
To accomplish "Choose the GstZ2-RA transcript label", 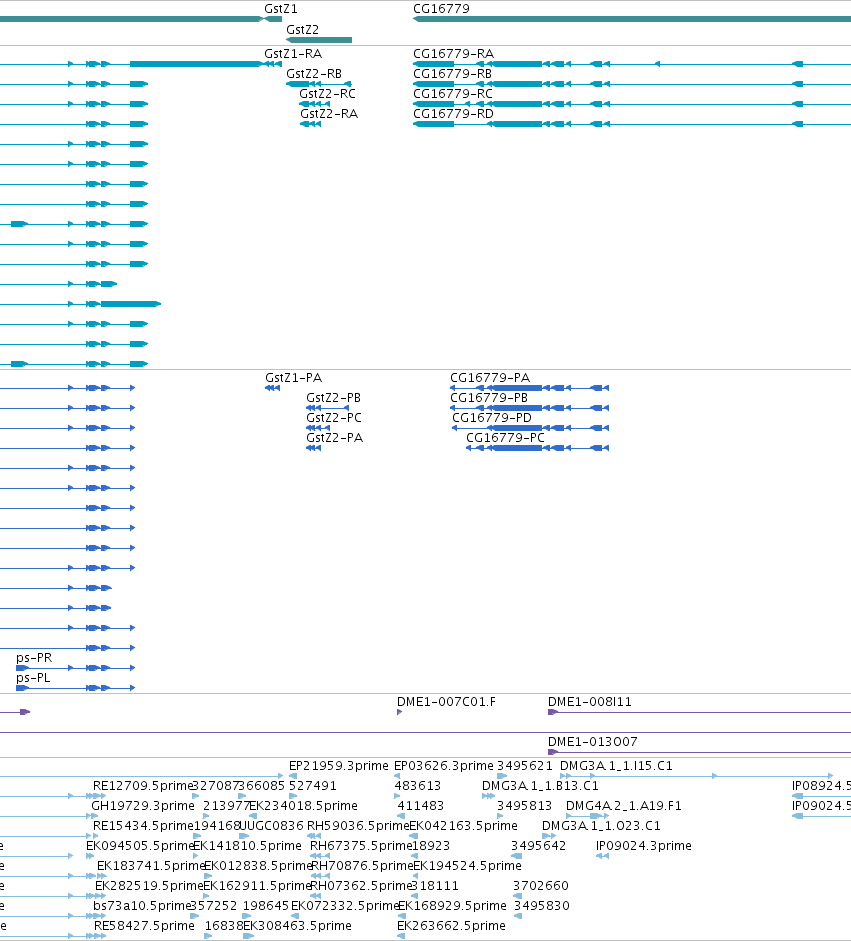I will point(329,114).
